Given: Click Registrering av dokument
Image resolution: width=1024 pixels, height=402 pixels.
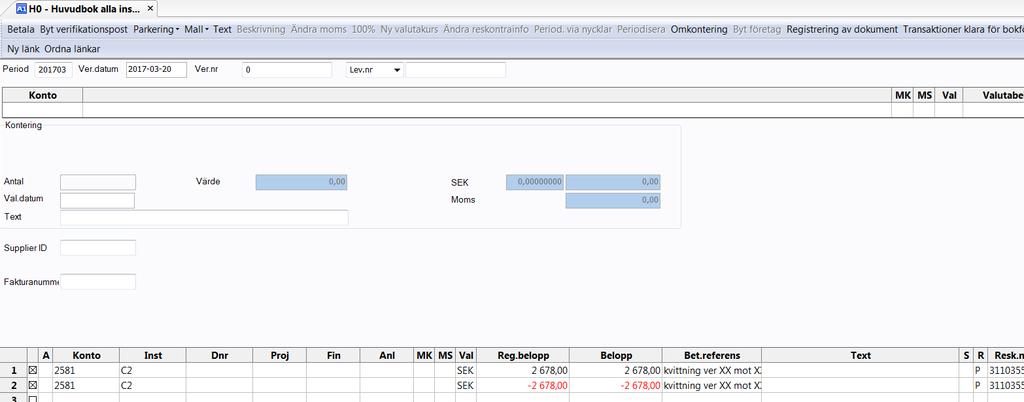Looking at the screenshot, I should 842,29.
